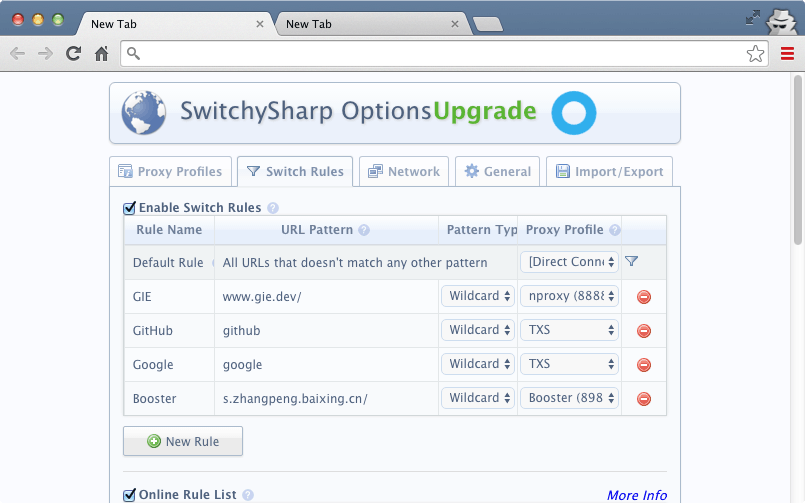805x503 pixels.
Task: Uncheck the Online Rule List checkbox
Action: (129, 495)
